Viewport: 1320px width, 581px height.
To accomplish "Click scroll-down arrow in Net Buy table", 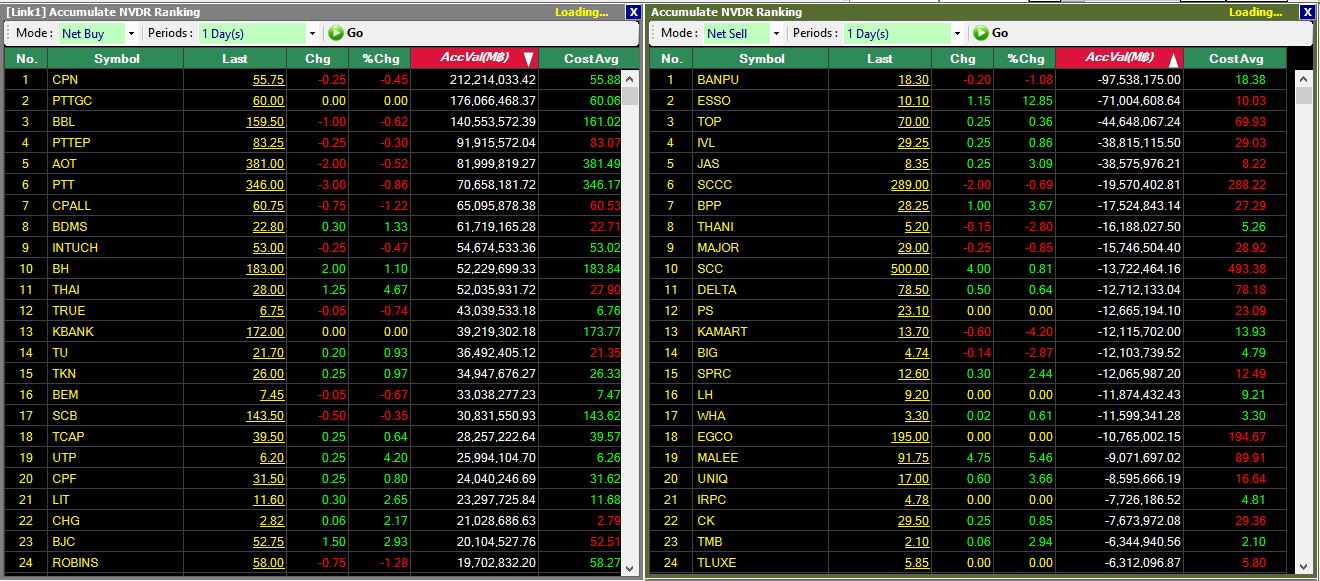I will [x=631, y=566].
